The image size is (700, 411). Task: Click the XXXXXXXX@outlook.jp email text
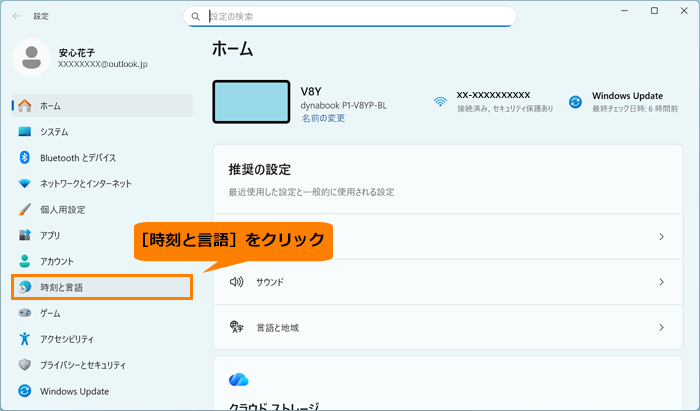[103, 64]
